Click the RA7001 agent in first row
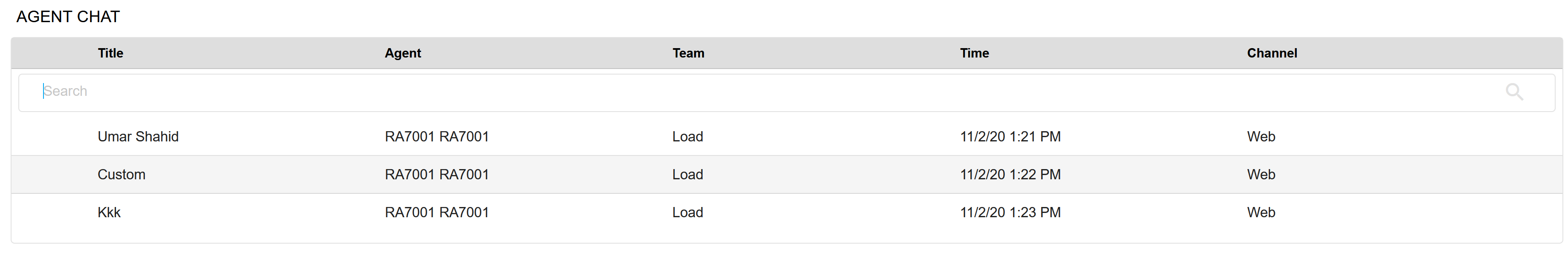1568x253 pixels. (437, 136)
